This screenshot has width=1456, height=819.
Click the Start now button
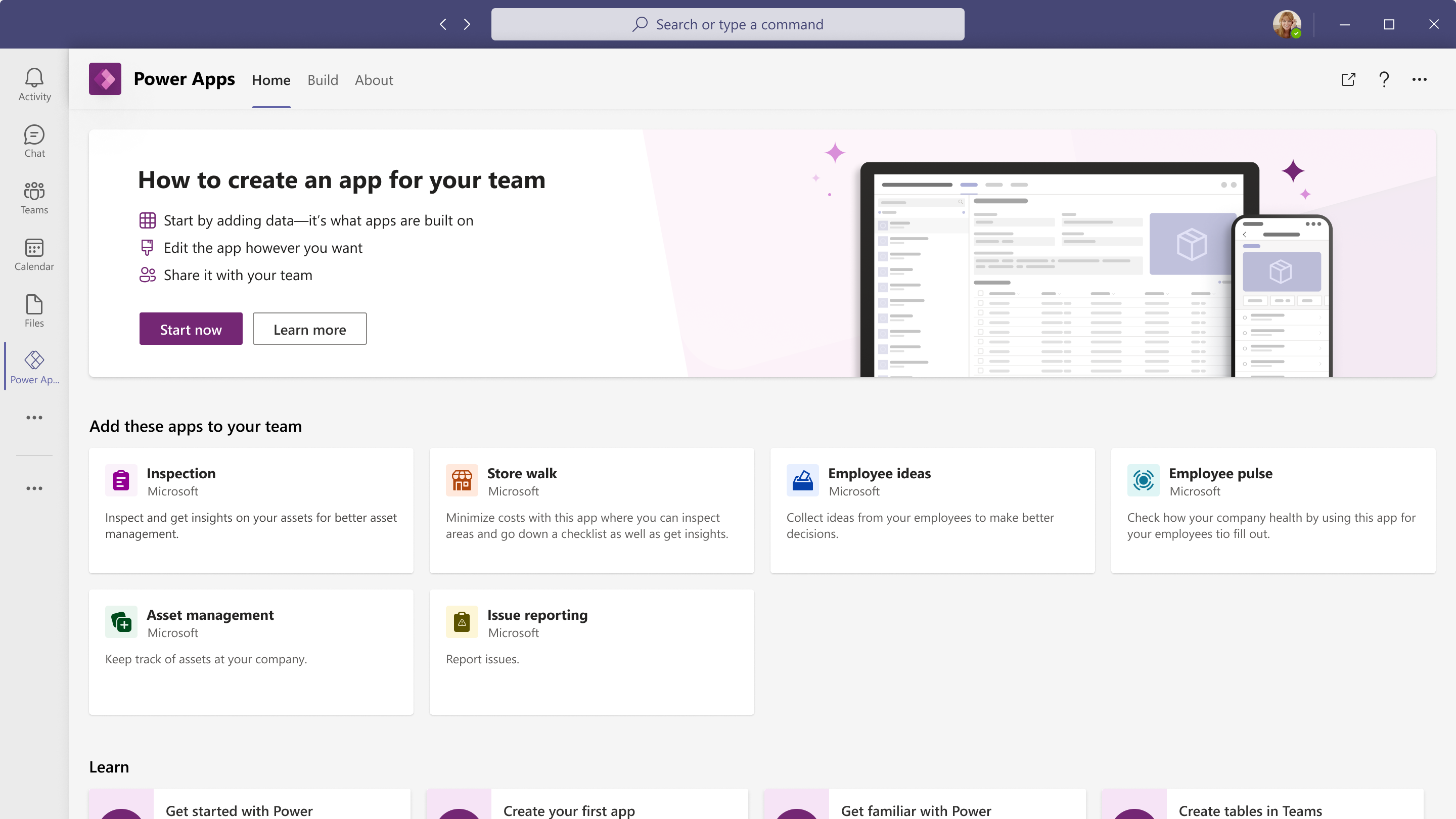pyautogui.click(x=191, y=329)
